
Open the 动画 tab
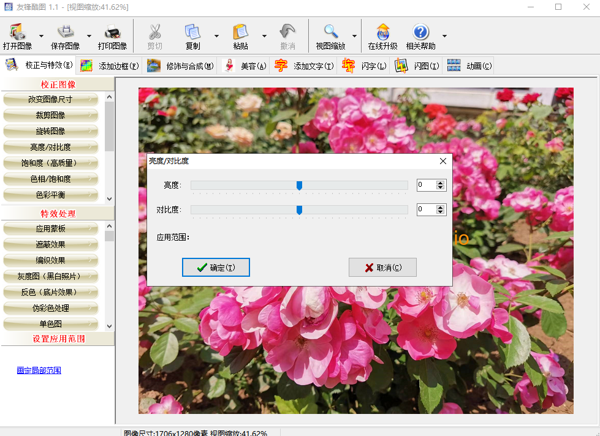pyautogui.click(x=470, y=66)
